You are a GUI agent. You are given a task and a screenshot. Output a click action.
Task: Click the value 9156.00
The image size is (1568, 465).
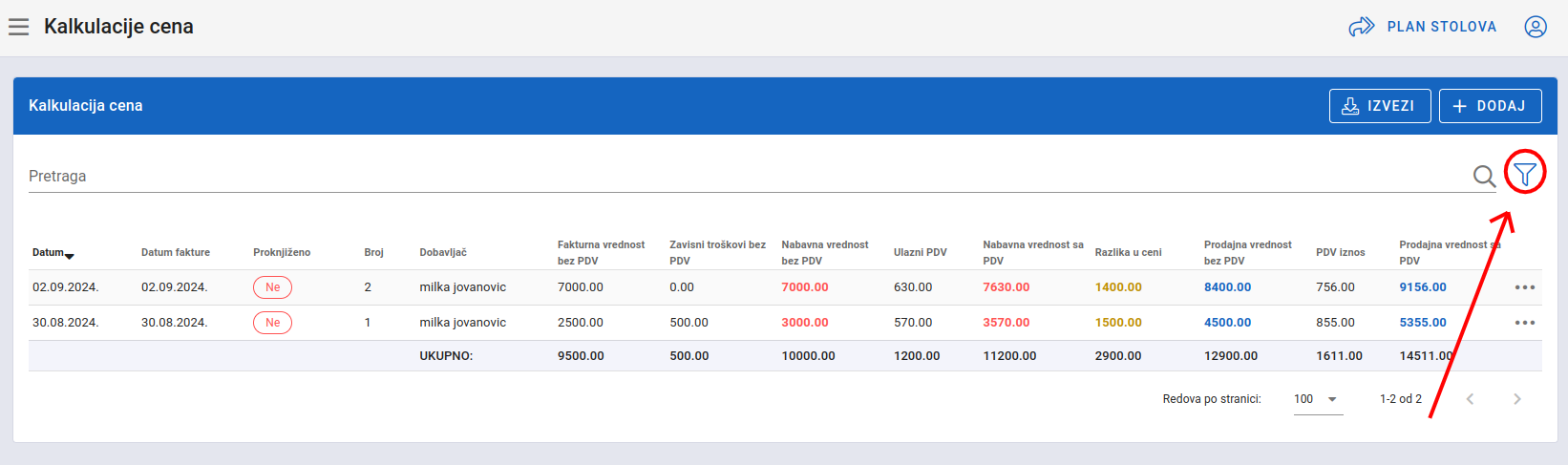coord(1423,287)
